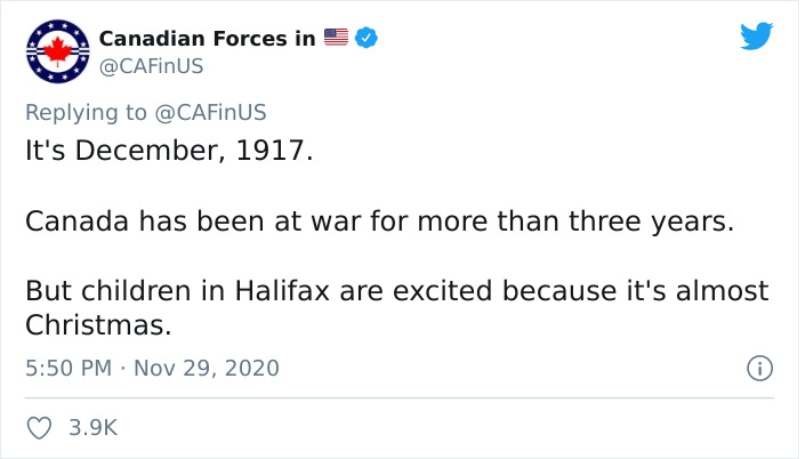Click the word Halifax in the tweet

click(x=282, y=290)
